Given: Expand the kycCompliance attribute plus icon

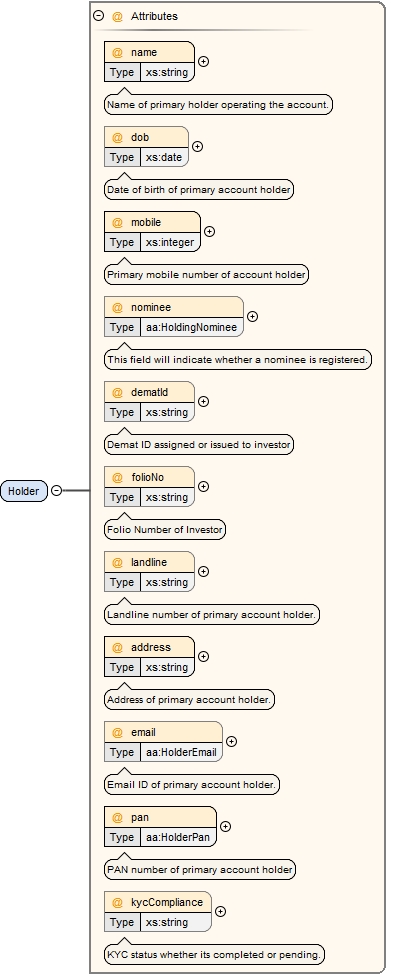Looking at the screenshot, I should click(x=220, y=912).
